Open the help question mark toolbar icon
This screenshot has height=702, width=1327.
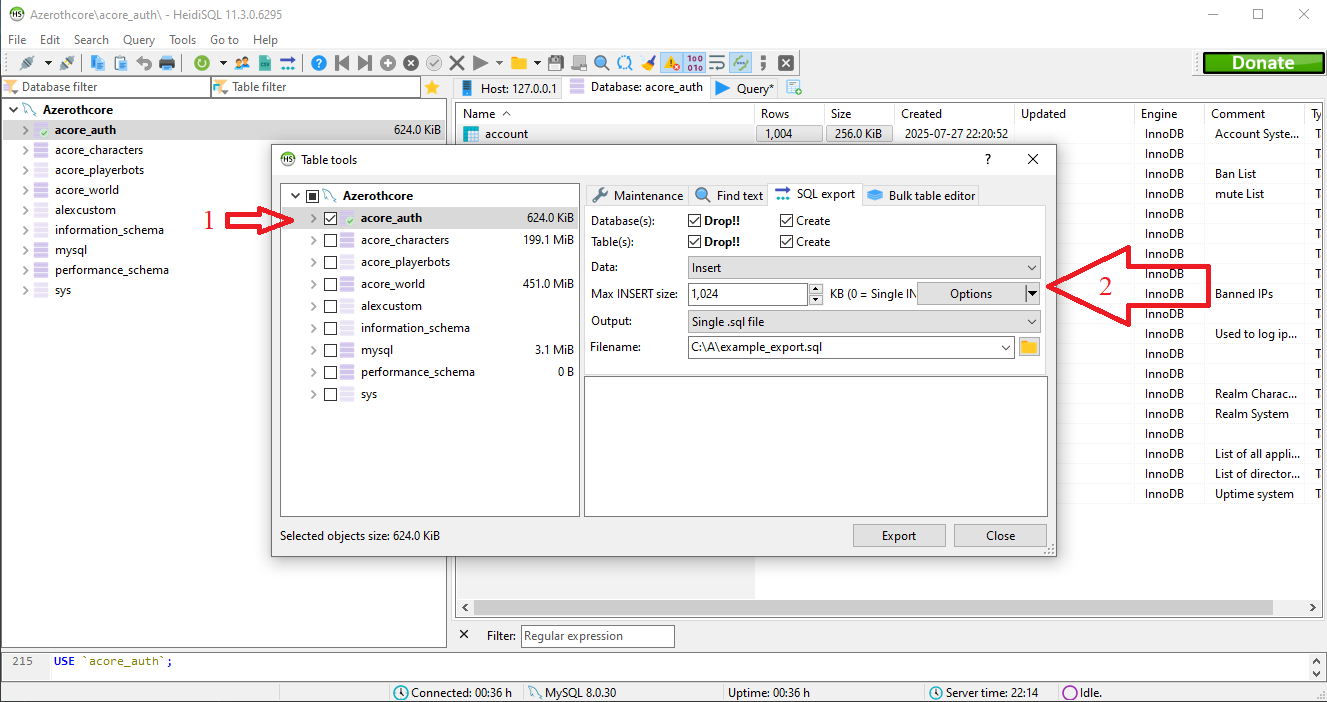click(319, 62)
